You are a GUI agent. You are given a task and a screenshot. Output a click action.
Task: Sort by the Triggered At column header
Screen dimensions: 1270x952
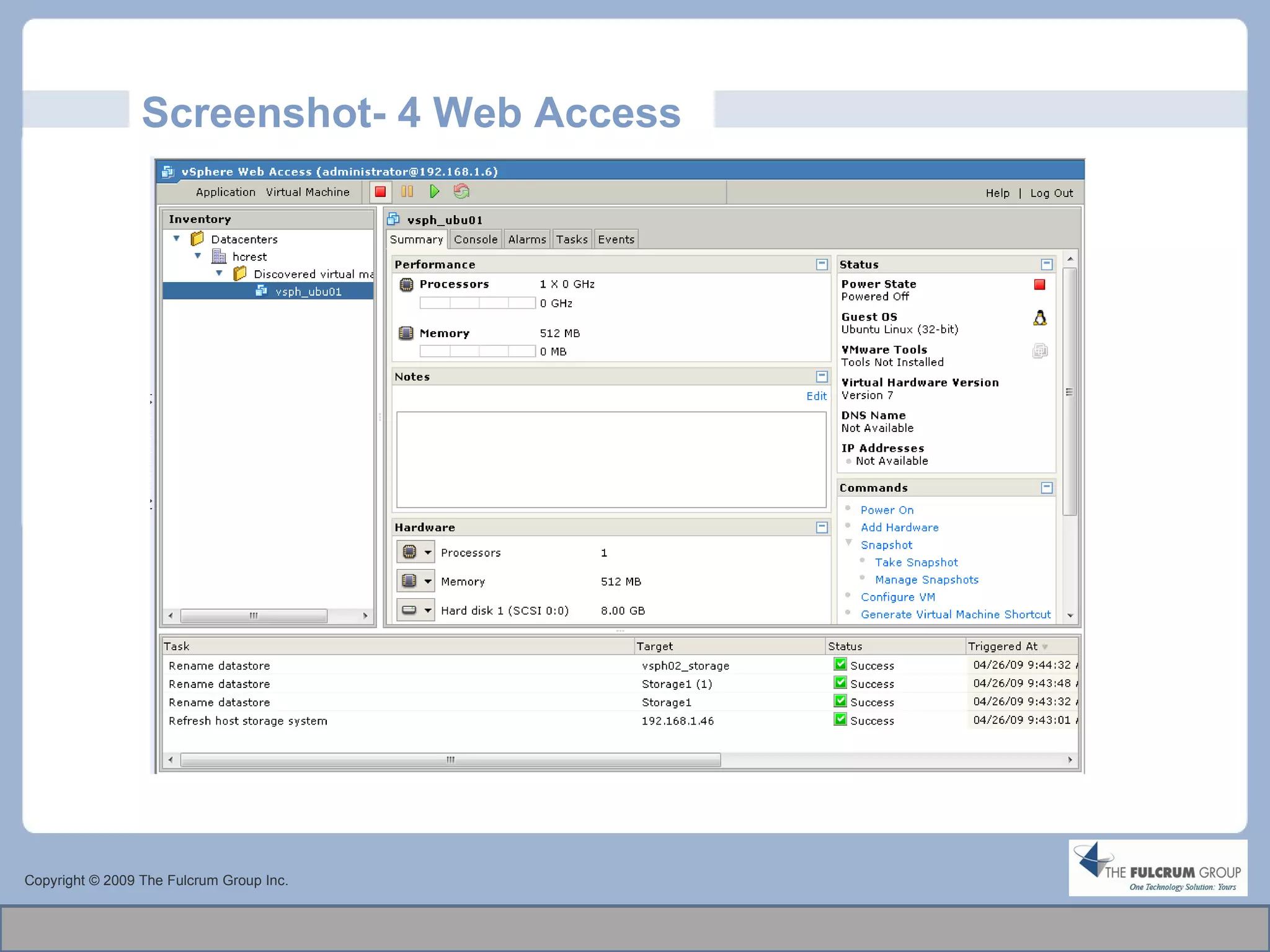(x=1022, y=646)
